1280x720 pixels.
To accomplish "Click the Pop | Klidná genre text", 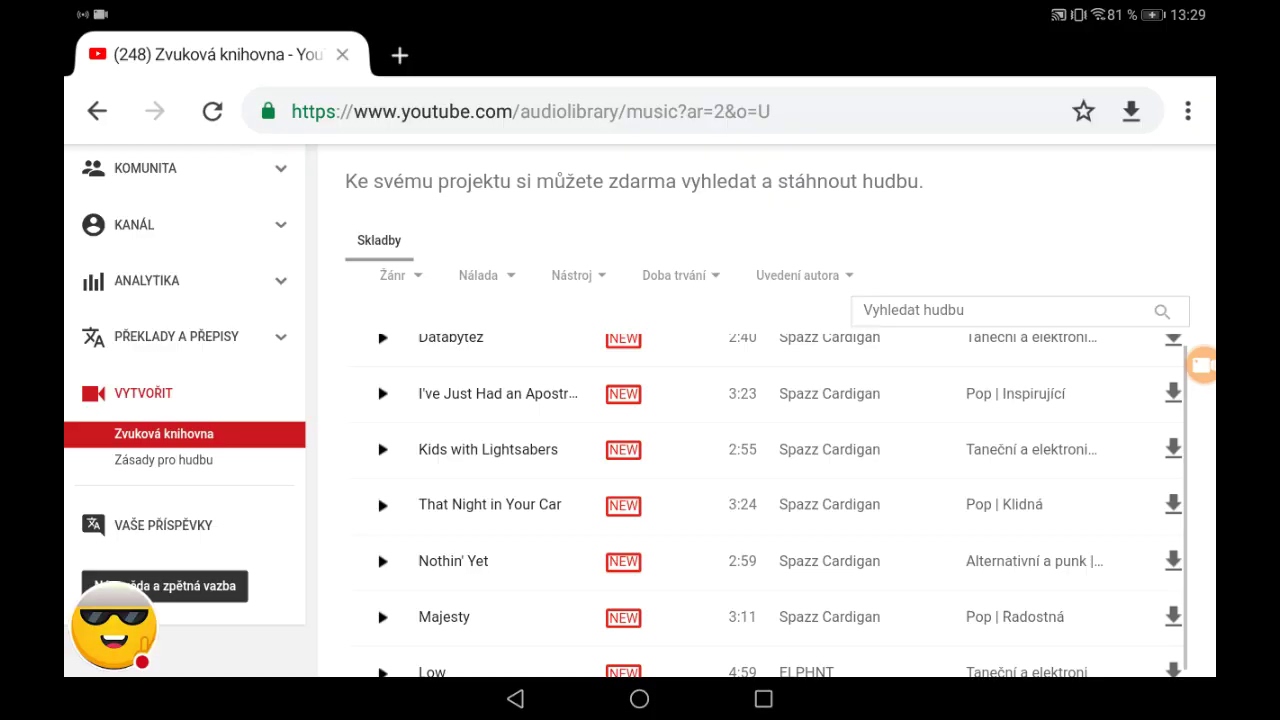I will coord(1004,505).
